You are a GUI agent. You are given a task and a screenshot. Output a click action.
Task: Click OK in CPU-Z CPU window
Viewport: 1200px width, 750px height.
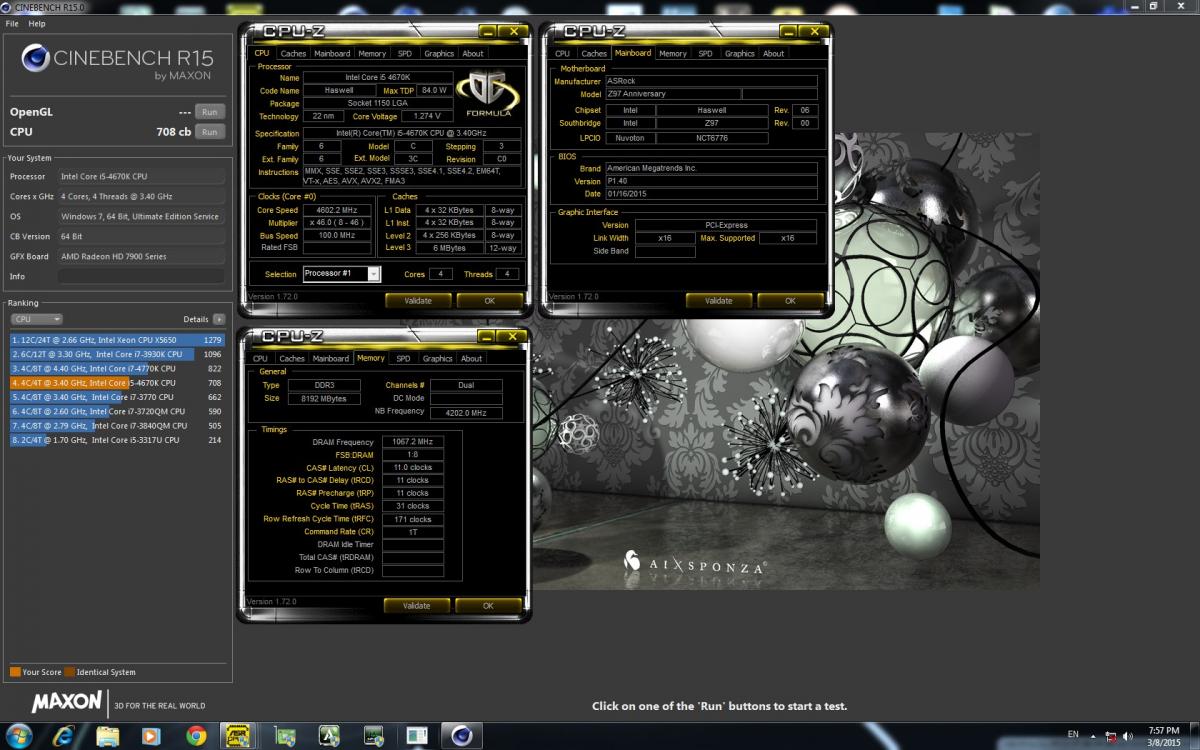pos(489,301)
